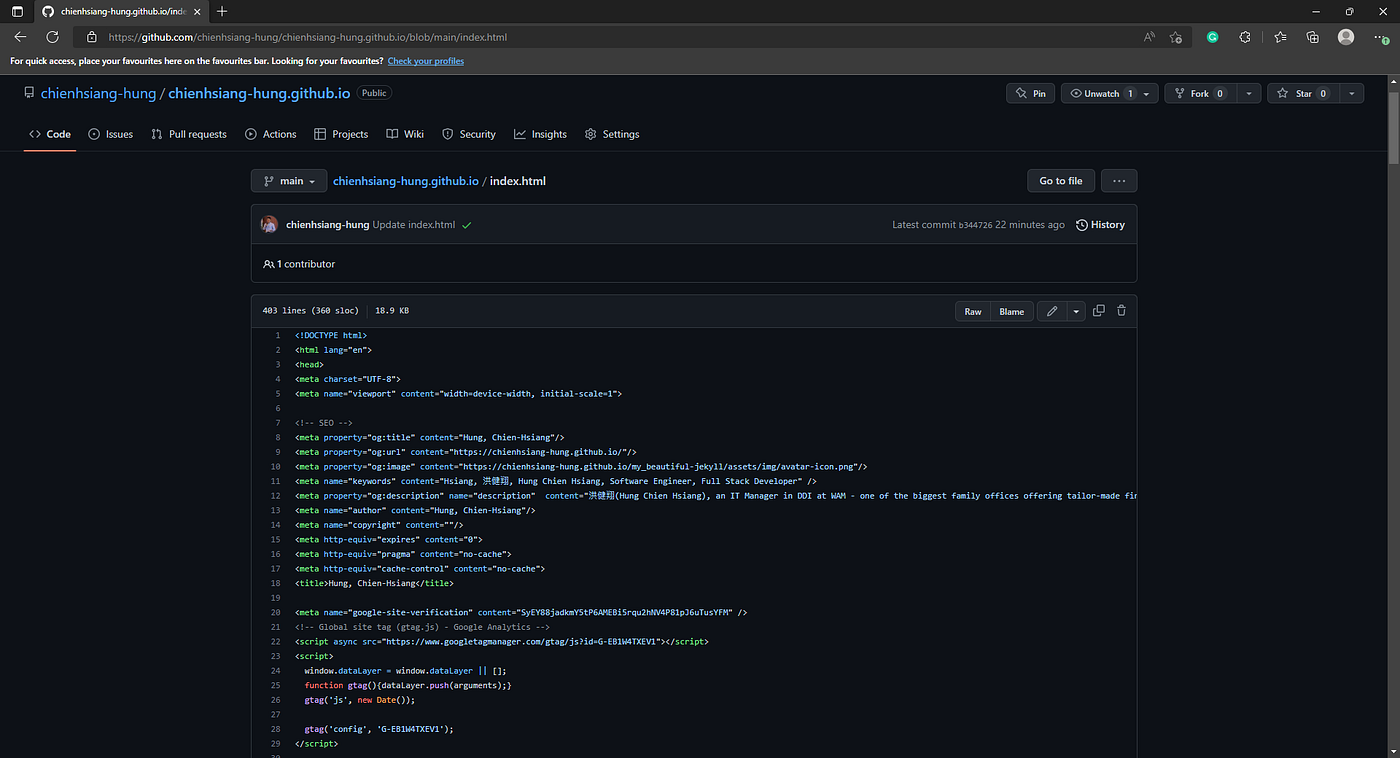Open the commit author chienhsiang-hung link
The height and width of the screenshot is (758, 1400).
327,225
